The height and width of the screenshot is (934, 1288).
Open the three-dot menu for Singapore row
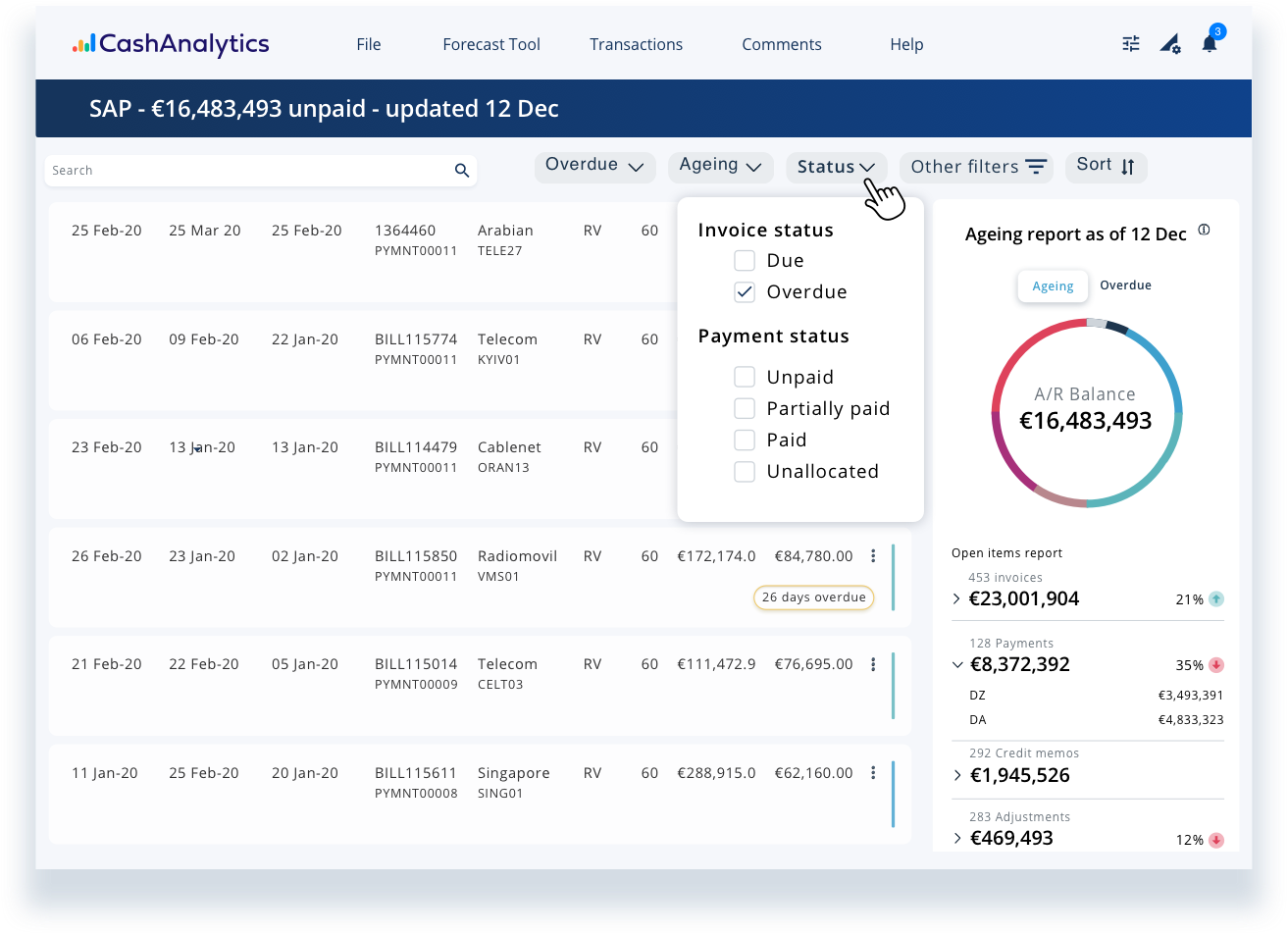[x=873, y=773]
